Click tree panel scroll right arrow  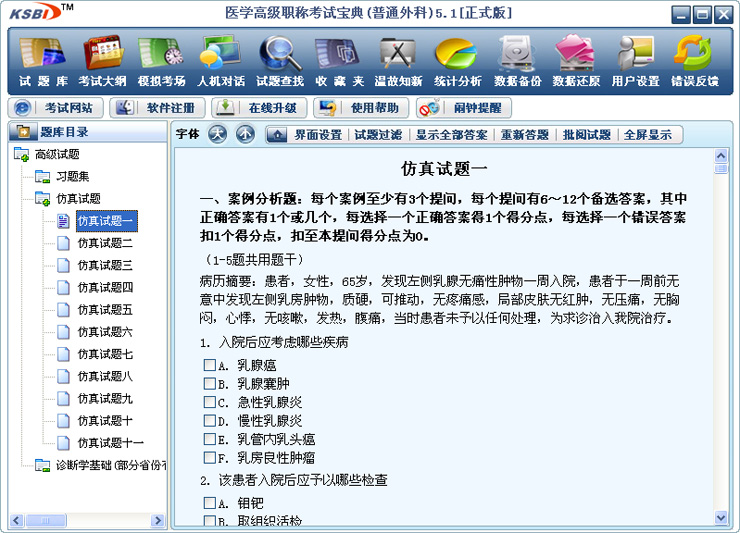[x=158, y=520]
